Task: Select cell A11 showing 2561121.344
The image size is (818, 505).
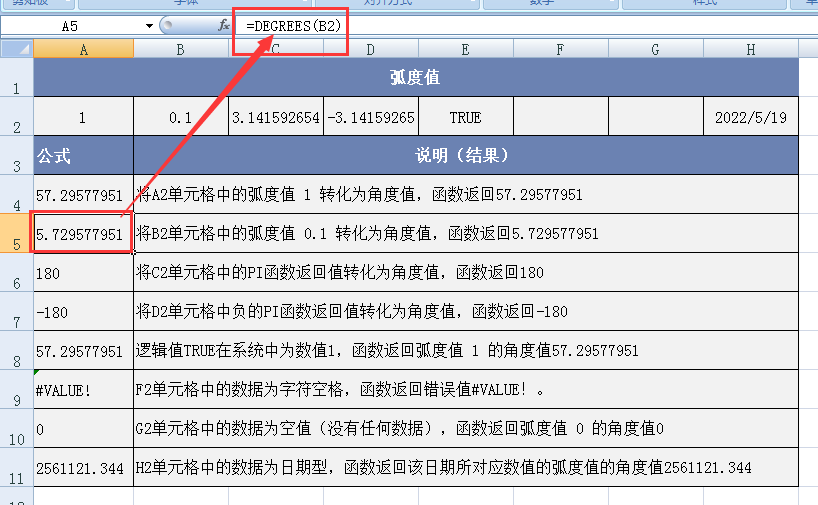Action: [83, 467]
